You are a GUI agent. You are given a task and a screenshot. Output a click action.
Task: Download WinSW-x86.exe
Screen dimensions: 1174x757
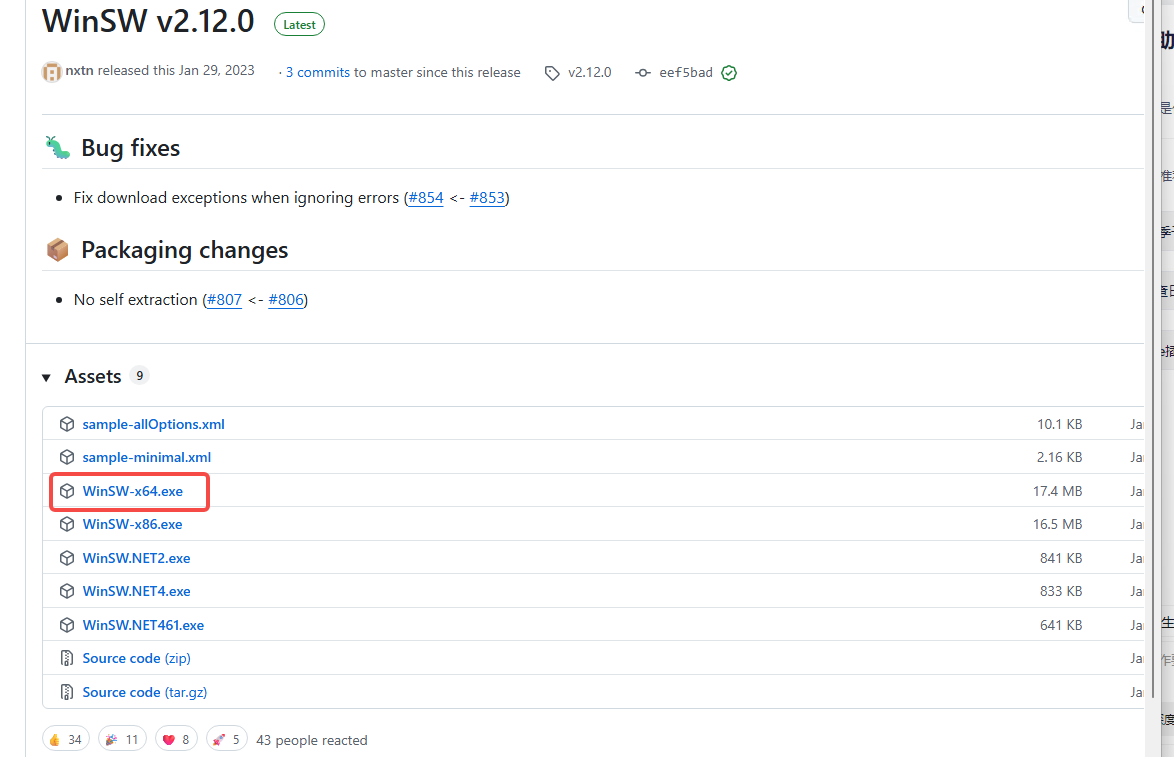[x=133, y=524]
